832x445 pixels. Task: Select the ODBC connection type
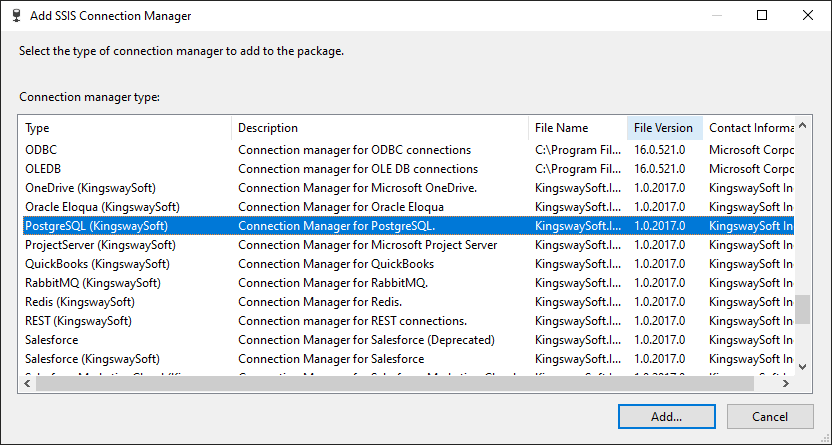[409, 150]
